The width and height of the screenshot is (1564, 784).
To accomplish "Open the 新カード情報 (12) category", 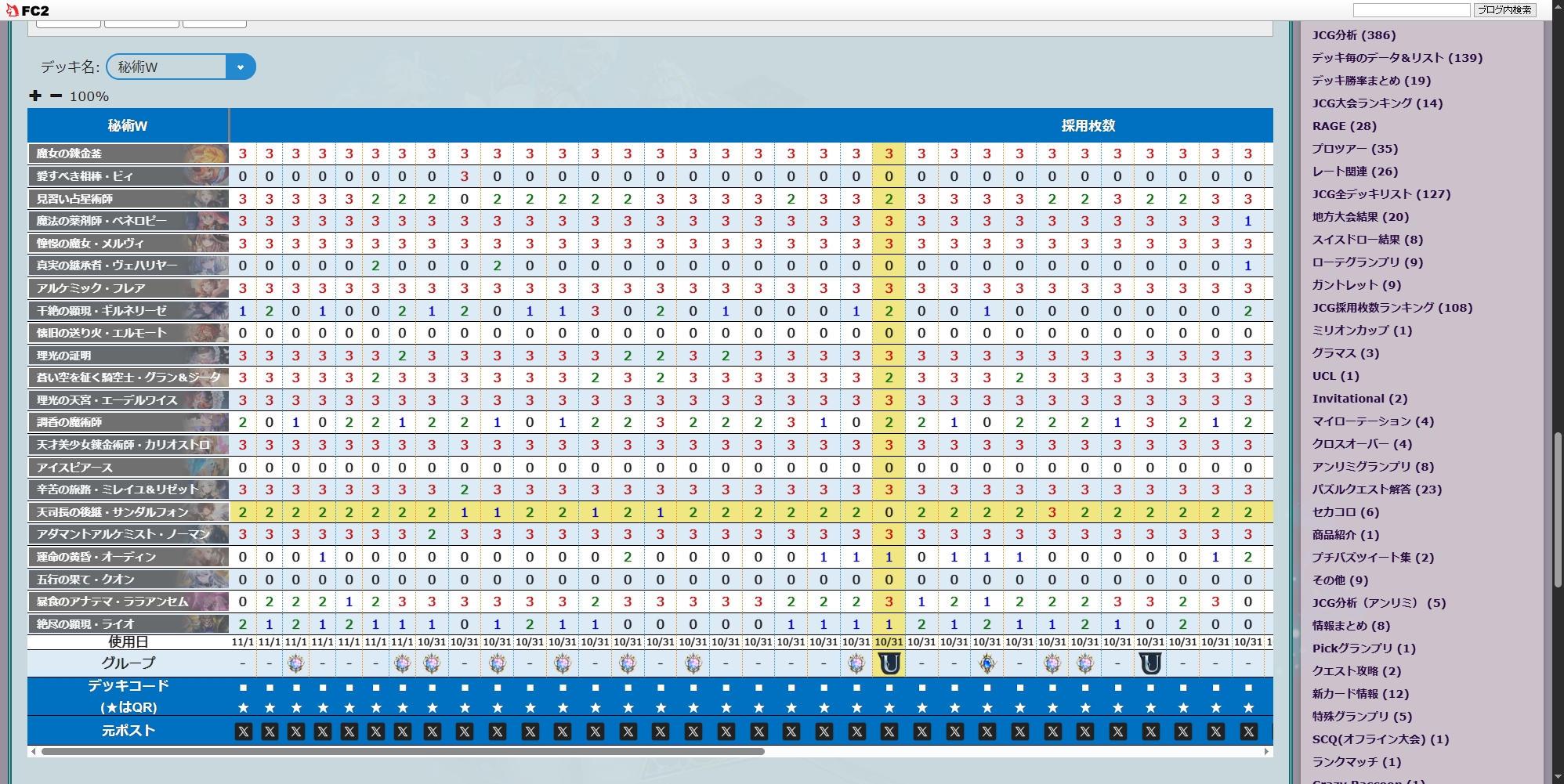I will tap(1360, 694).
